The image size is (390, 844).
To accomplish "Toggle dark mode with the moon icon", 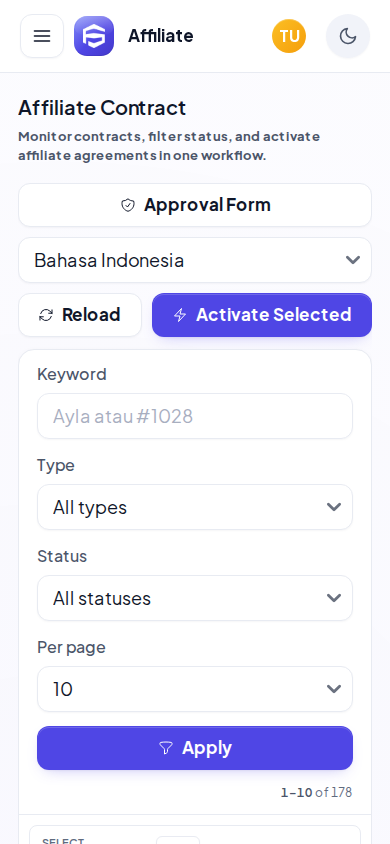I will (348, 36).
